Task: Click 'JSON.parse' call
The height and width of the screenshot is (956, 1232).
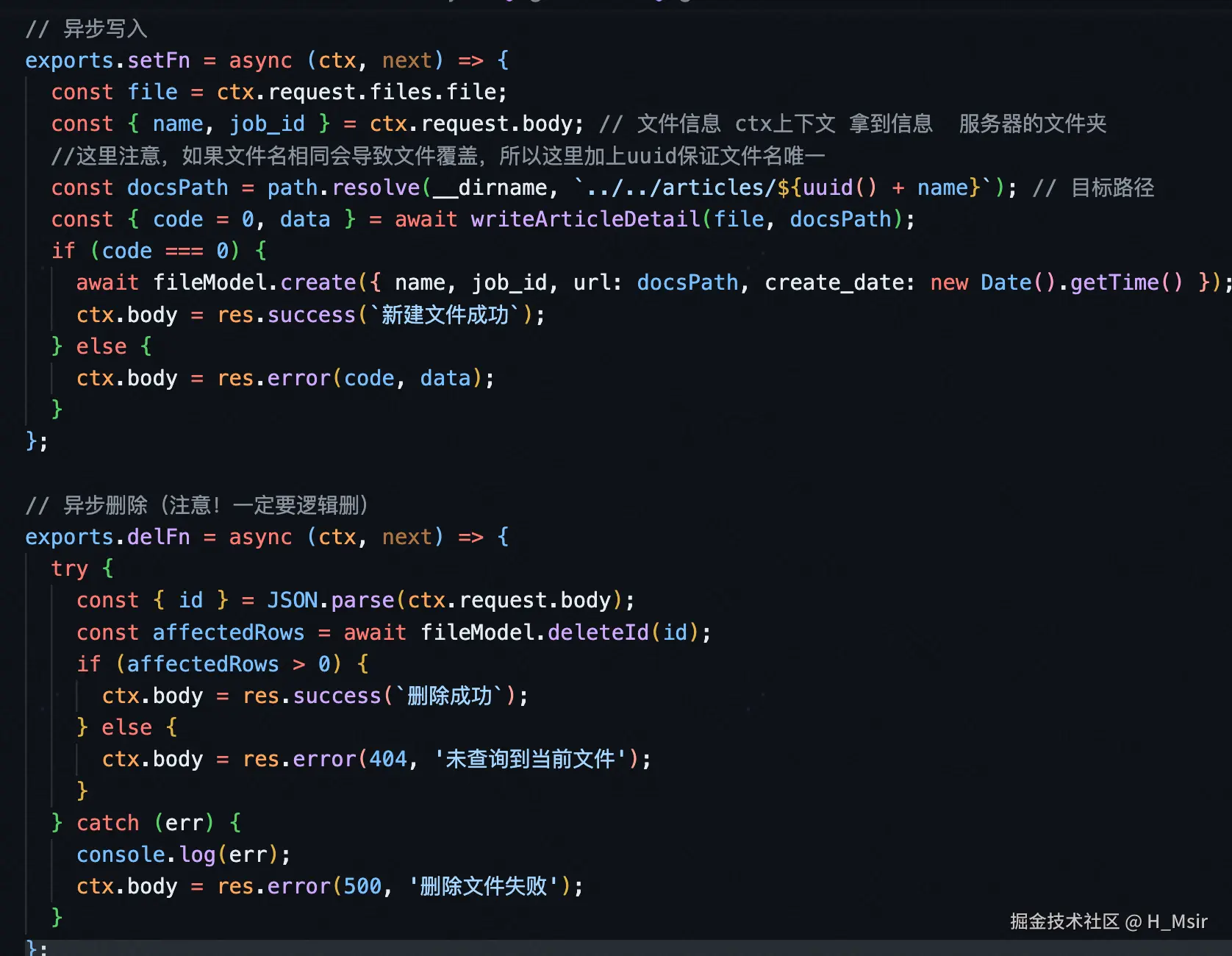Action: 331,600
